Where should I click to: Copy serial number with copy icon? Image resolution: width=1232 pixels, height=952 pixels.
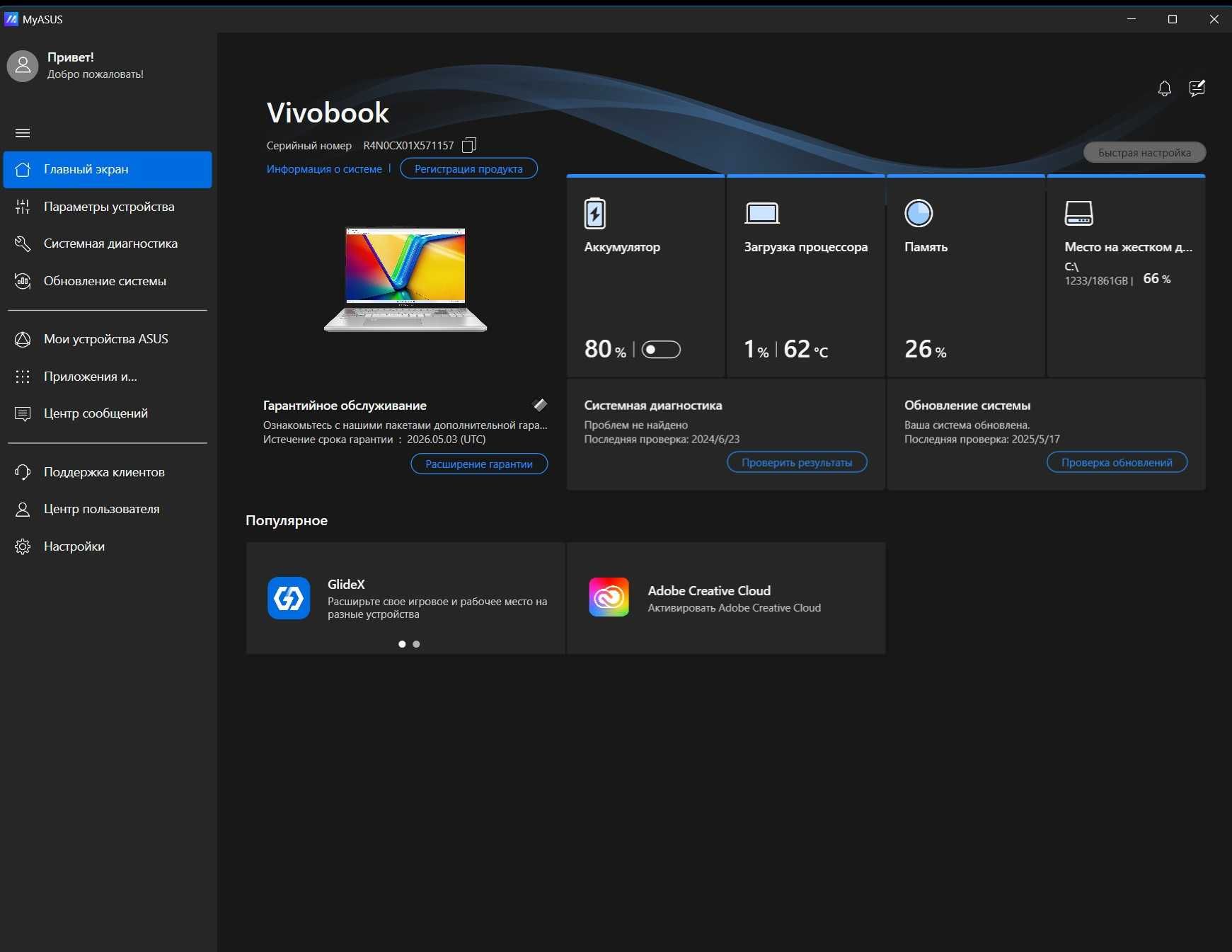coord(469,145)
